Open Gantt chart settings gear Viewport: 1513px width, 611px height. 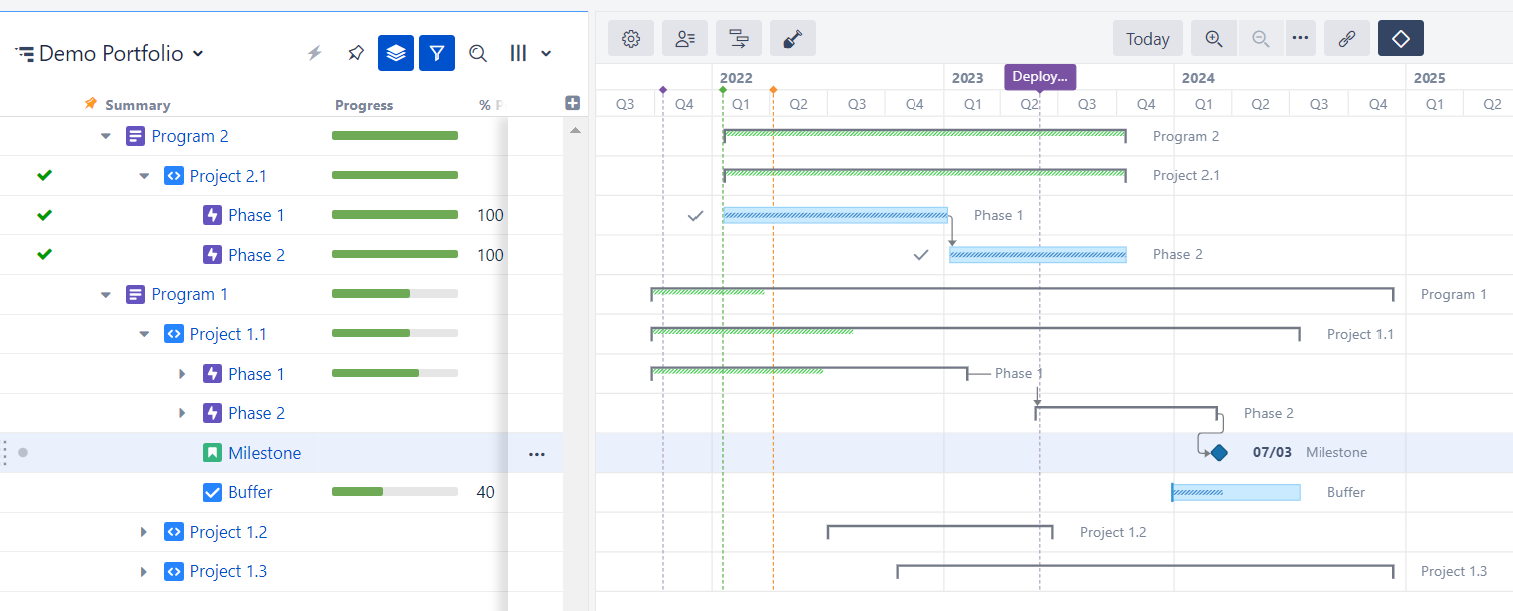coord(631,39)
